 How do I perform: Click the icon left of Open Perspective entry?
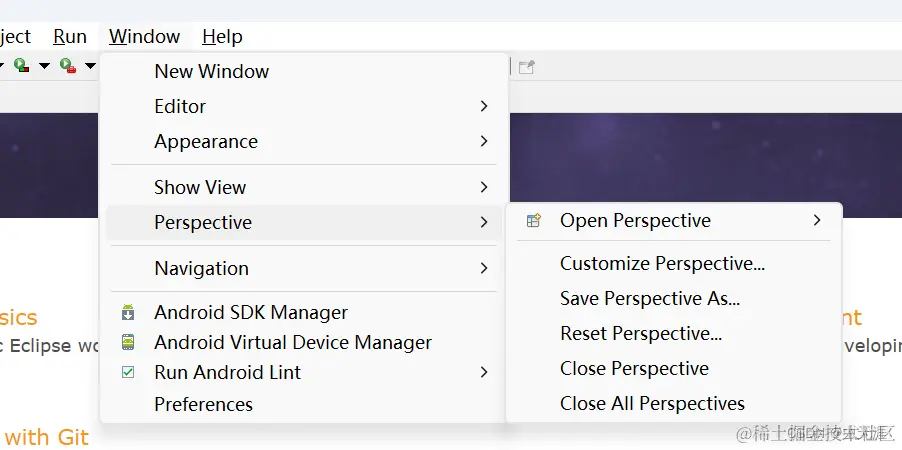pos(534,221)
